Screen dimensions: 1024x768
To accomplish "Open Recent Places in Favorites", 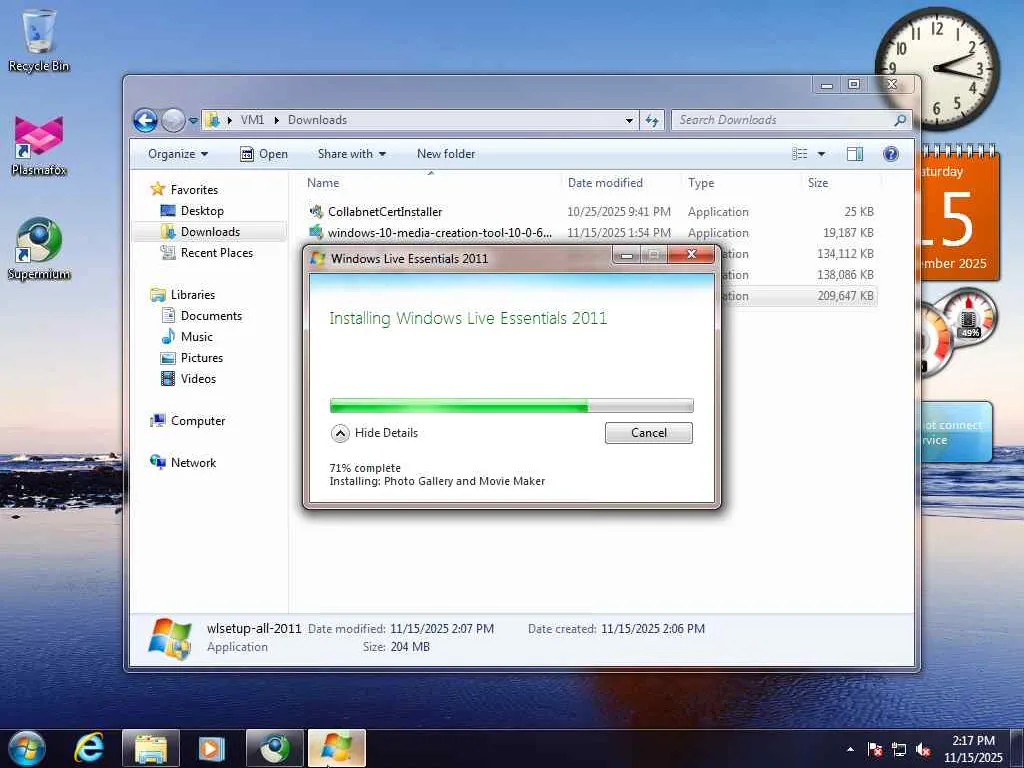I will tap(216, 253).
